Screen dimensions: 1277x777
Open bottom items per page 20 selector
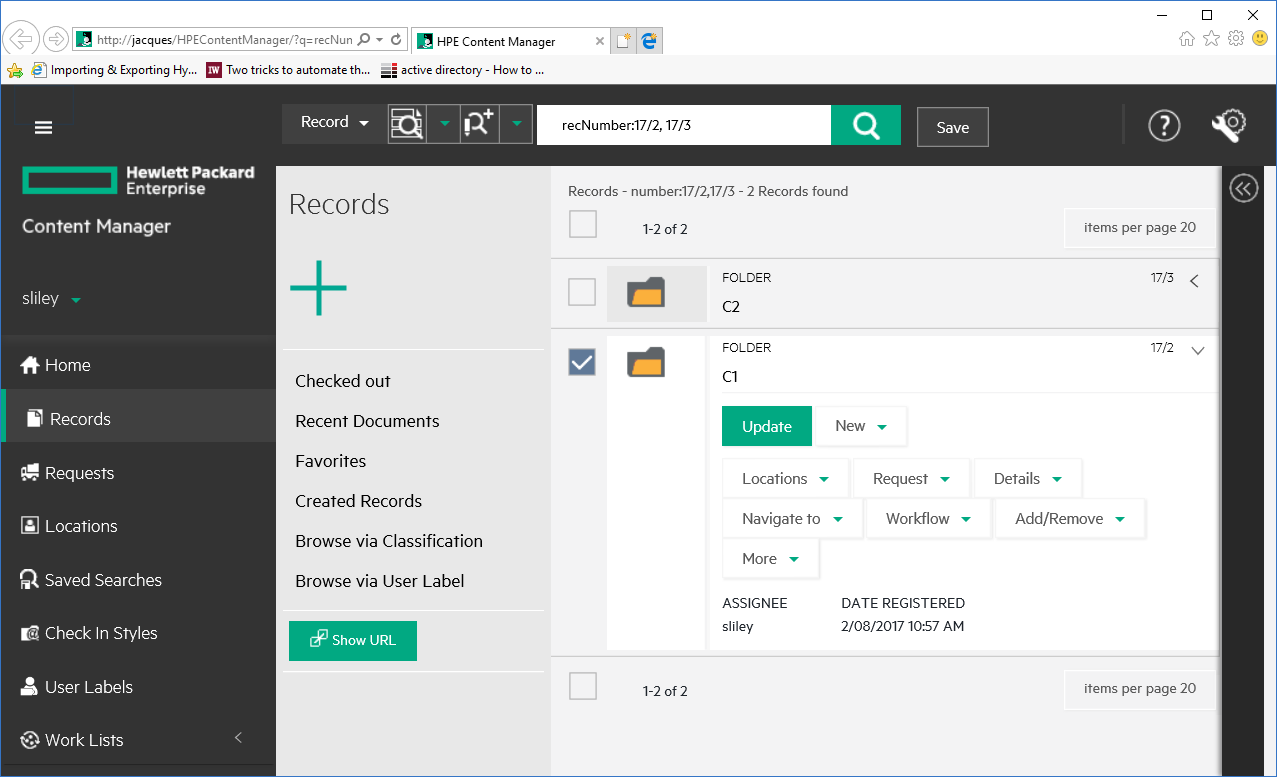tap(1140, 689)
